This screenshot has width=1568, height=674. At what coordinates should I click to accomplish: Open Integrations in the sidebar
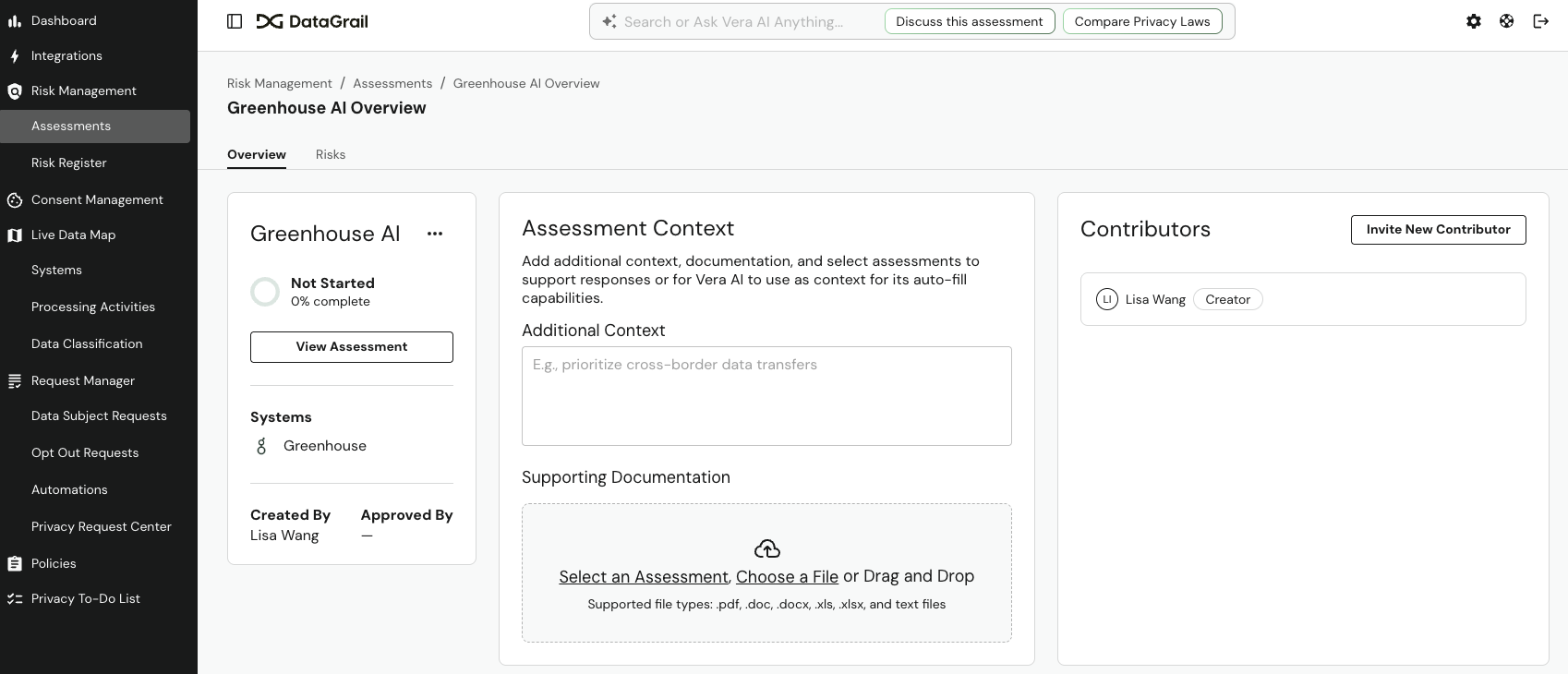(66, 55)
